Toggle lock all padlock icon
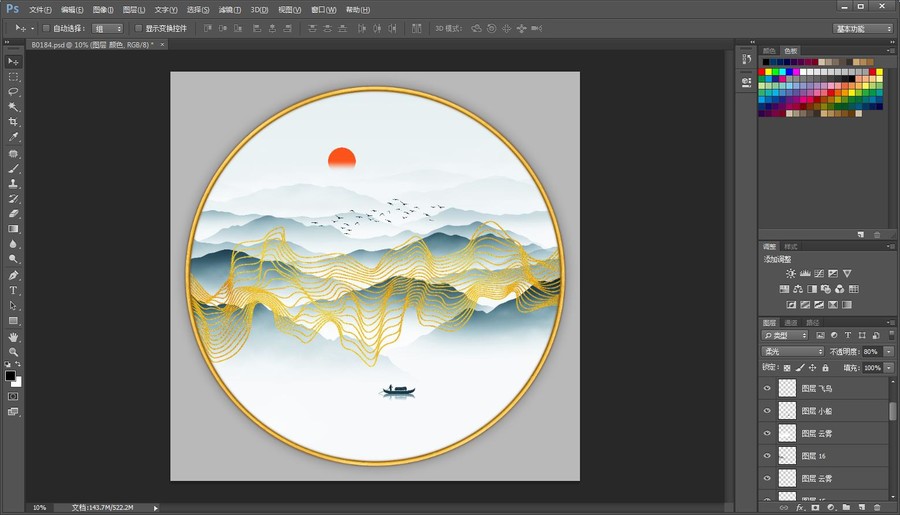This screenshot has width=900, height=515. point(825,367)
